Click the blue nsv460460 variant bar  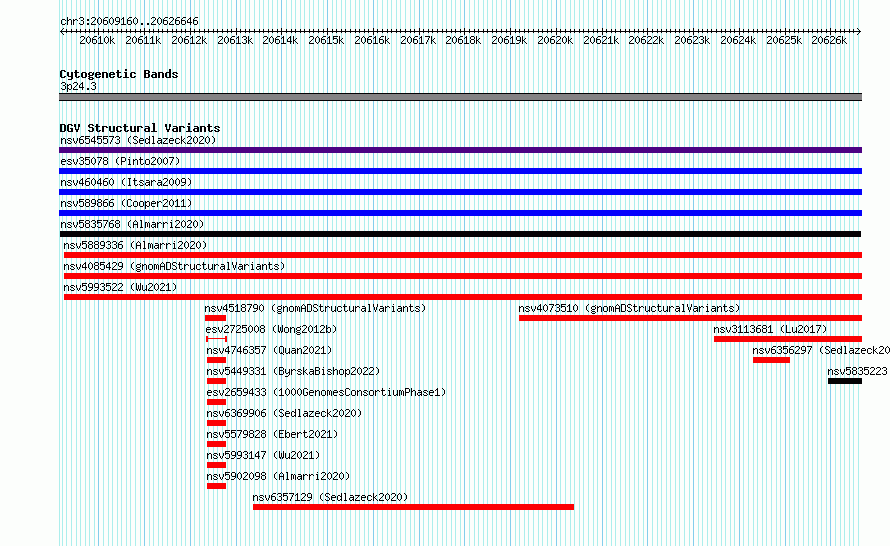[460, 192]
